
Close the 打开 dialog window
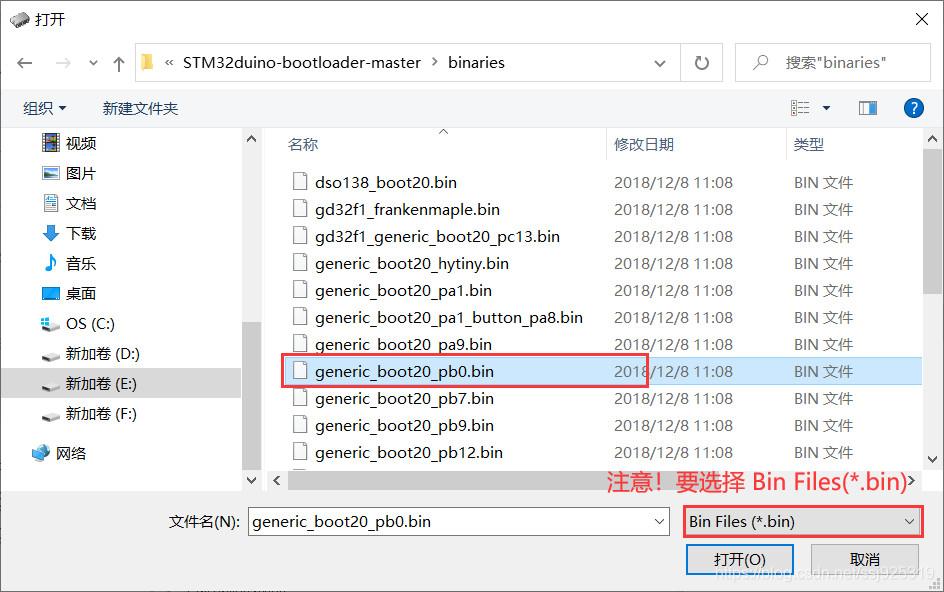(922, 19)
